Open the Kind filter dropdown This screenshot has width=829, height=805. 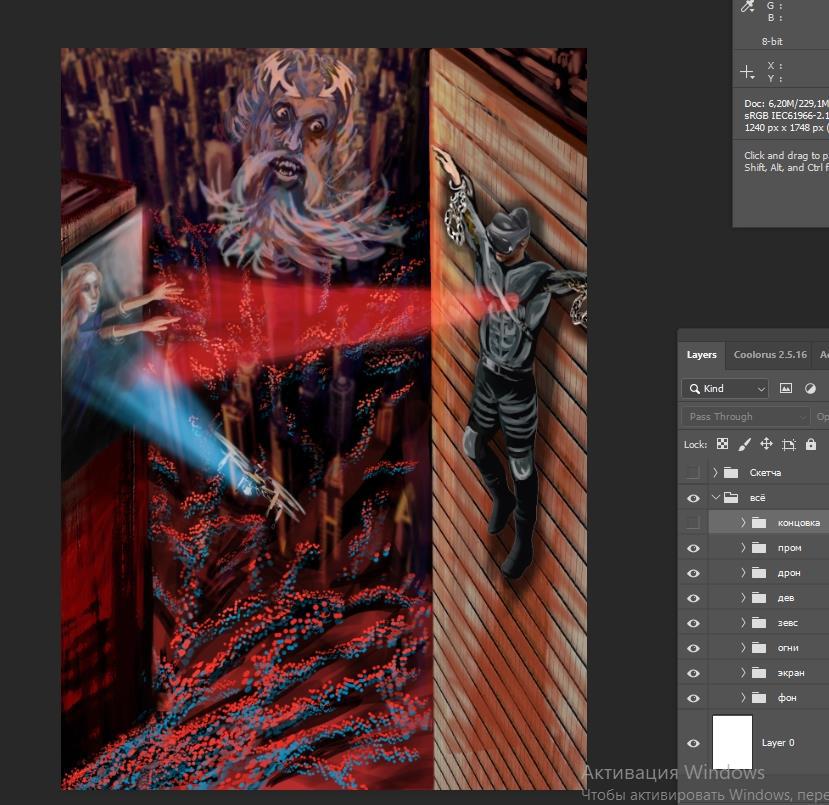tap(725, 388)
